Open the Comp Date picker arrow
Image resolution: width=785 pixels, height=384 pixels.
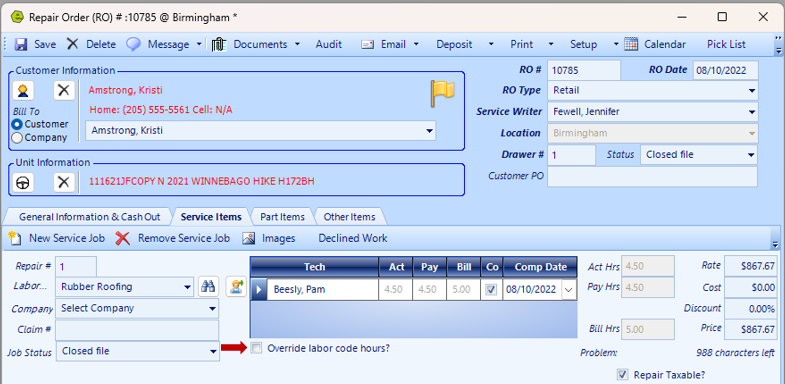pyautogui.click(x=569, y=290)
